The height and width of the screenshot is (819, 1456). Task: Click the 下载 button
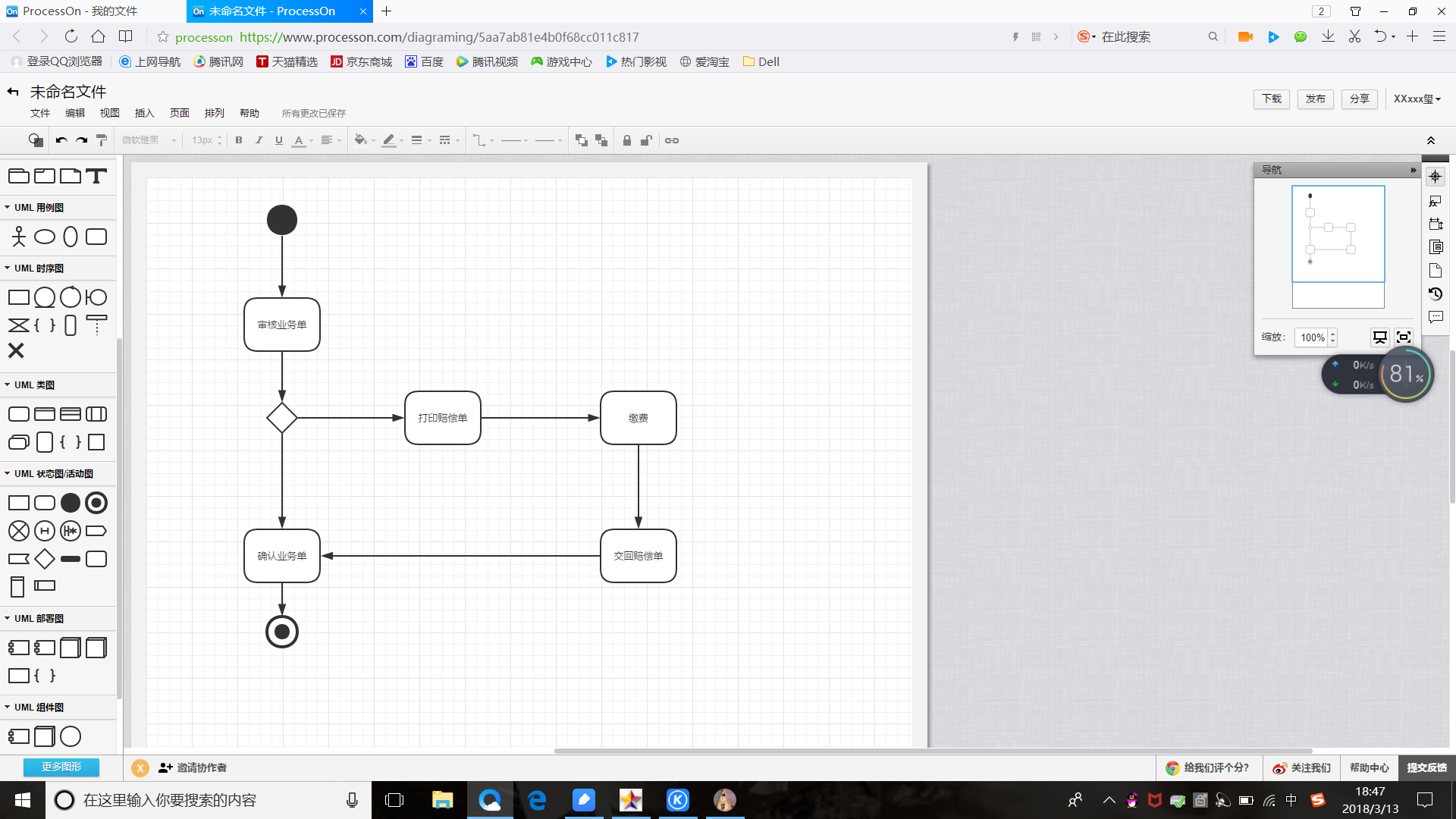1272,99
